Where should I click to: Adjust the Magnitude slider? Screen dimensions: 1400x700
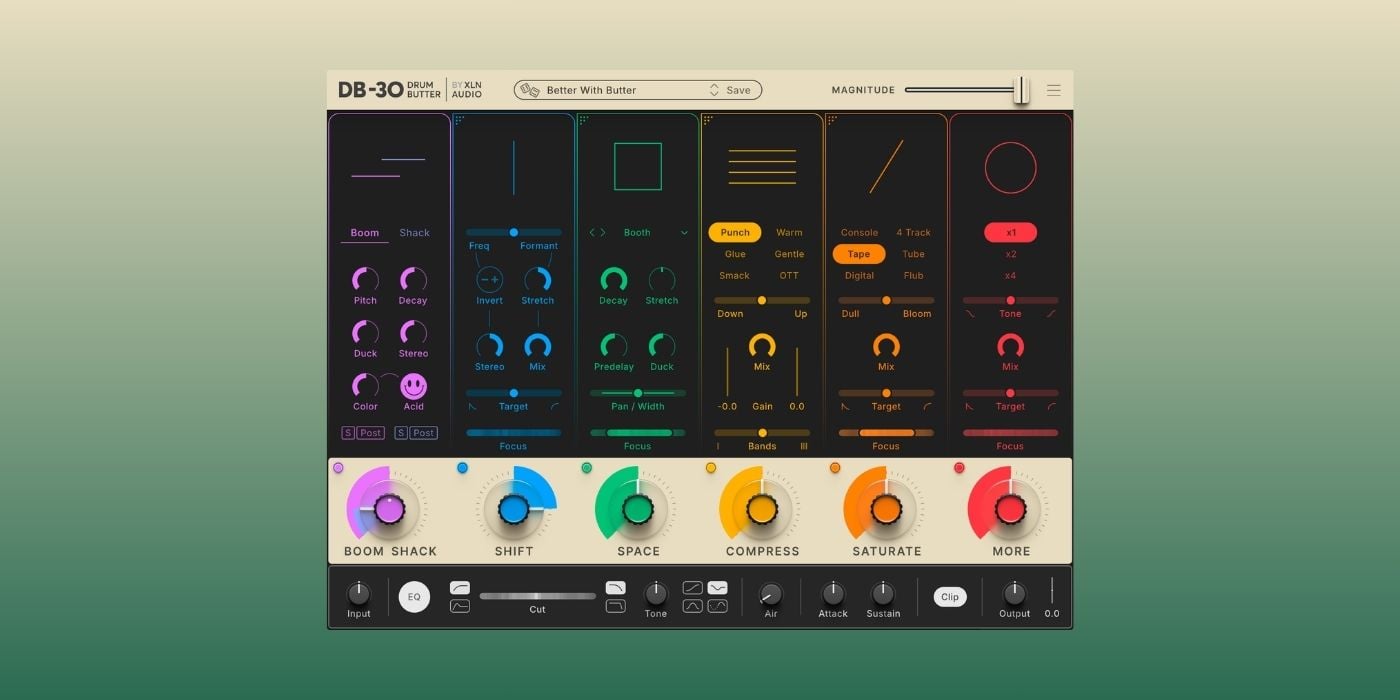(1021, 89)
